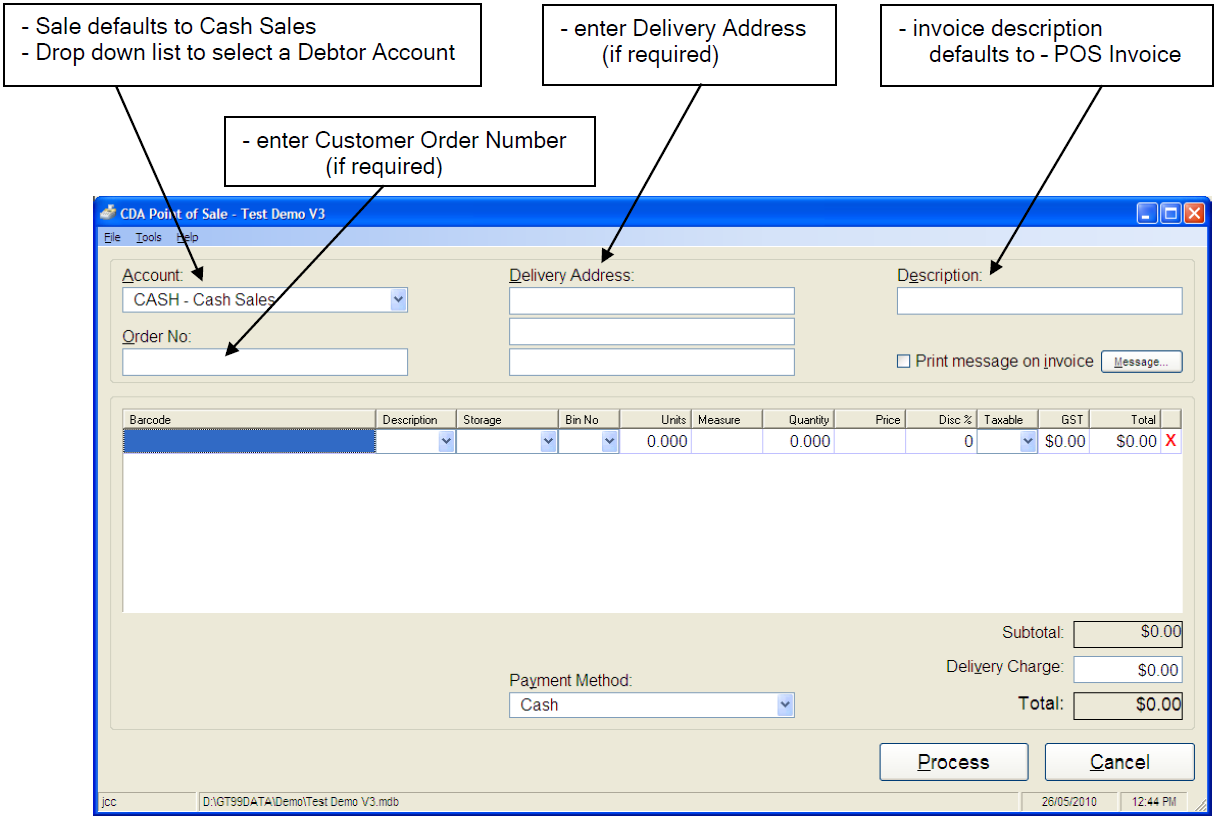Enable Print message on invoice checkbox
The height and width of the screenshot is (819, 1215).
pyautogui.click(x=904, y=362)
